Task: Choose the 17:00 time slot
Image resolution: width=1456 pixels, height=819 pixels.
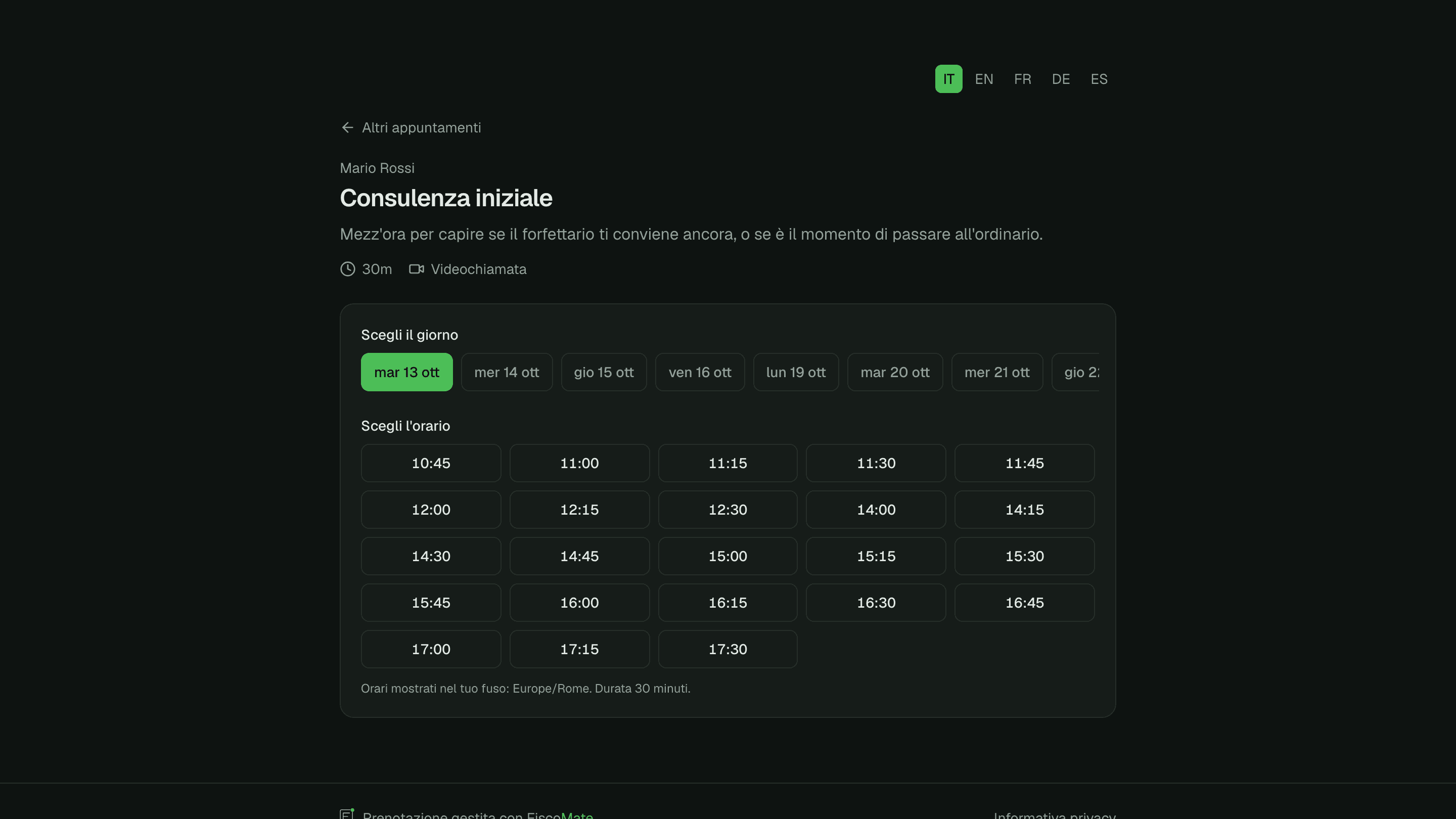Action: point(431,649)
